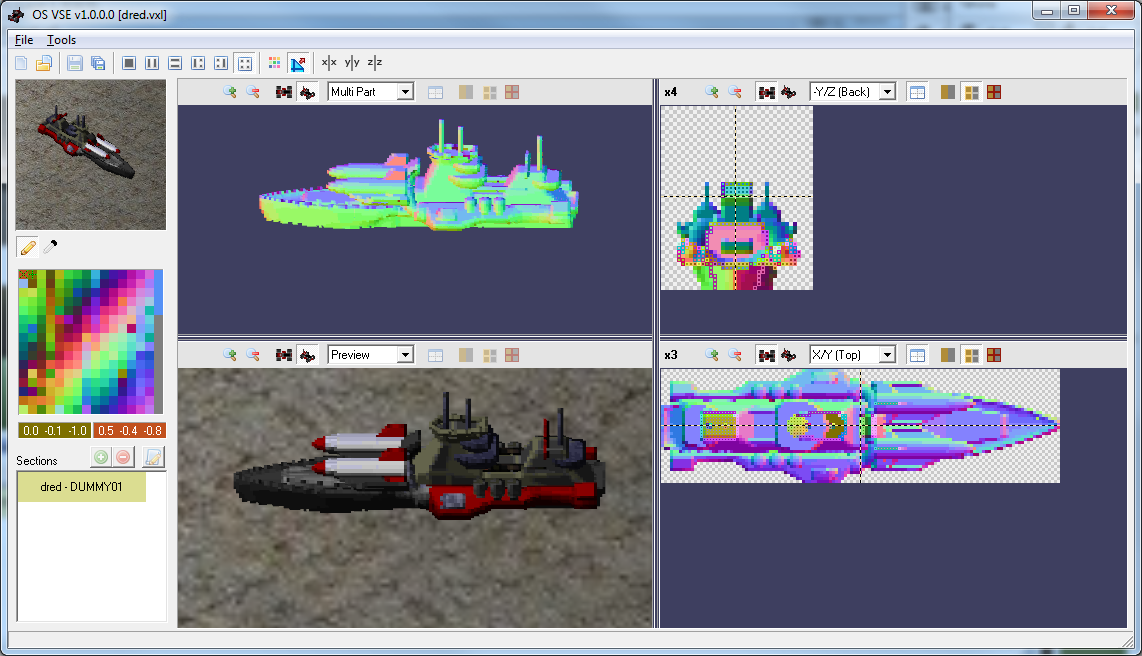Zoom in on the Multi Part view
The image size is (1142, 656).
pyautogui.click(x=228, y=92)
